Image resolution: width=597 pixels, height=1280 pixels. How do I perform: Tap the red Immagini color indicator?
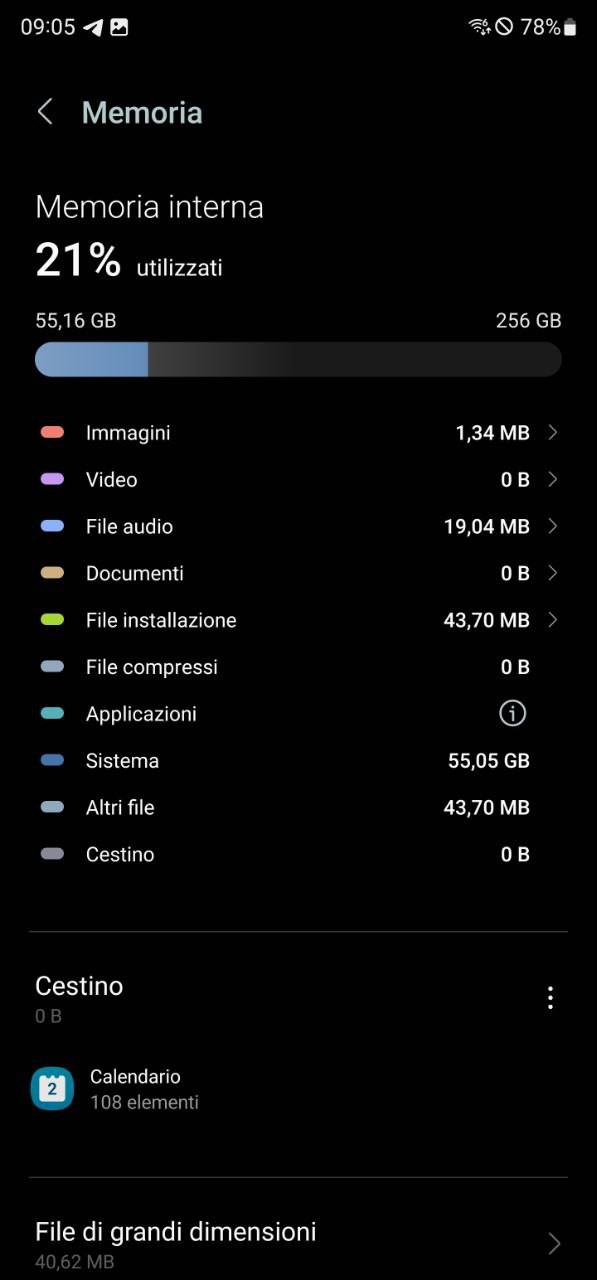click(x=52, y=433)
